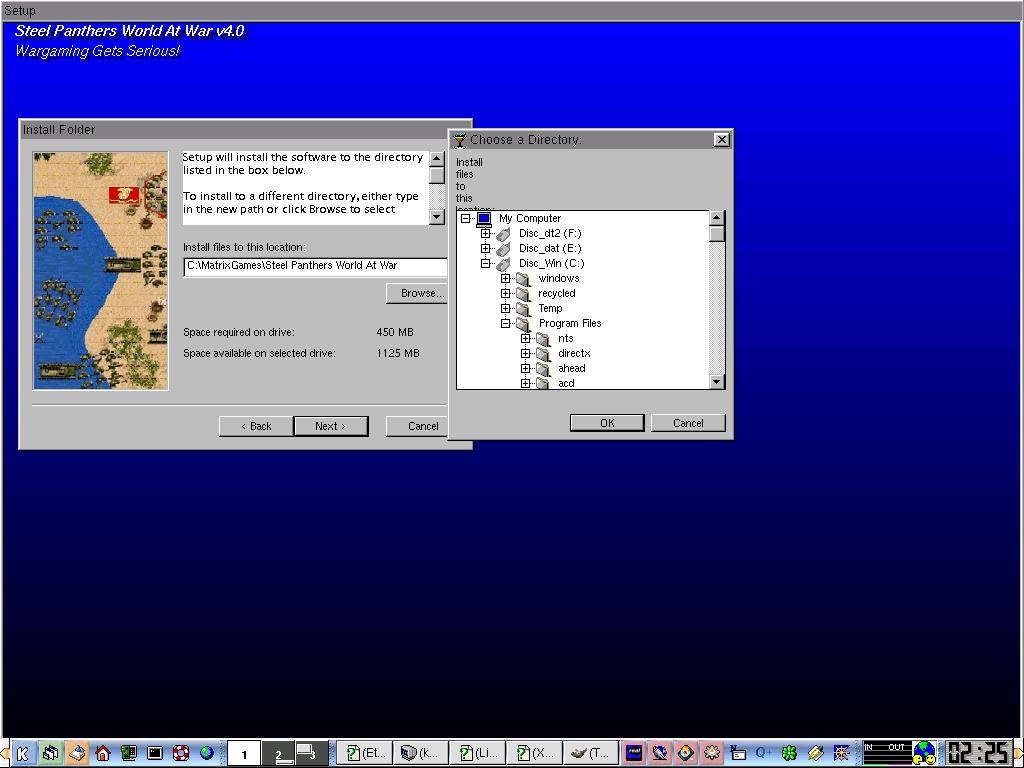Image resolution: width=1024 pixels, height=768 pixels.
Task: Click the setup description scroll down arrow
Action: pyautogui.click(x=437, y=217)
